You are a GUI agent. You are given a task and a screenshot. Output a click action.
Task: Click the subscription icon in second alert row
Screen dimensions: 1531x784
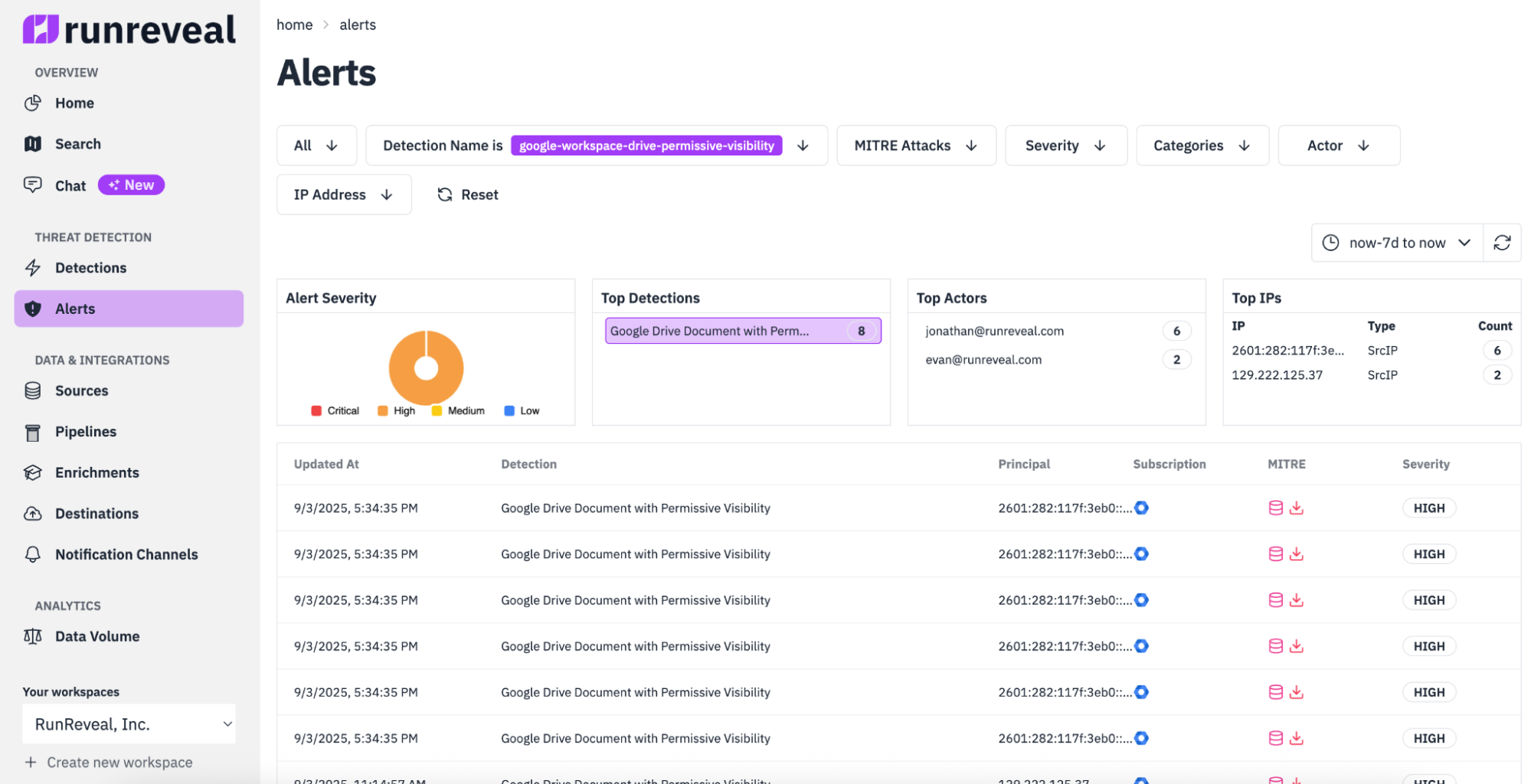1141,554
